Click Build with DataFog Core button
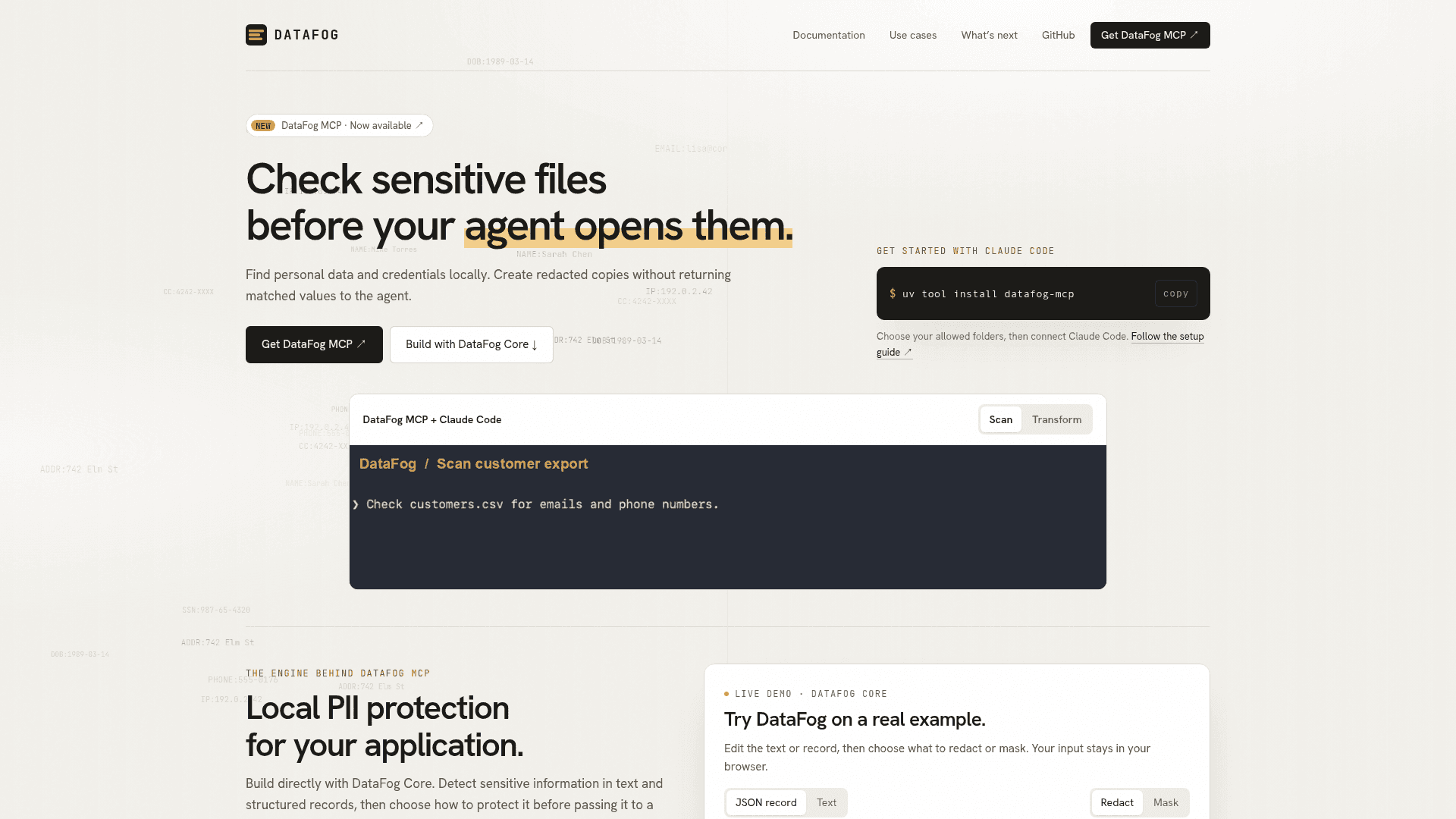The image size is (1456, 819). [472, 344]
